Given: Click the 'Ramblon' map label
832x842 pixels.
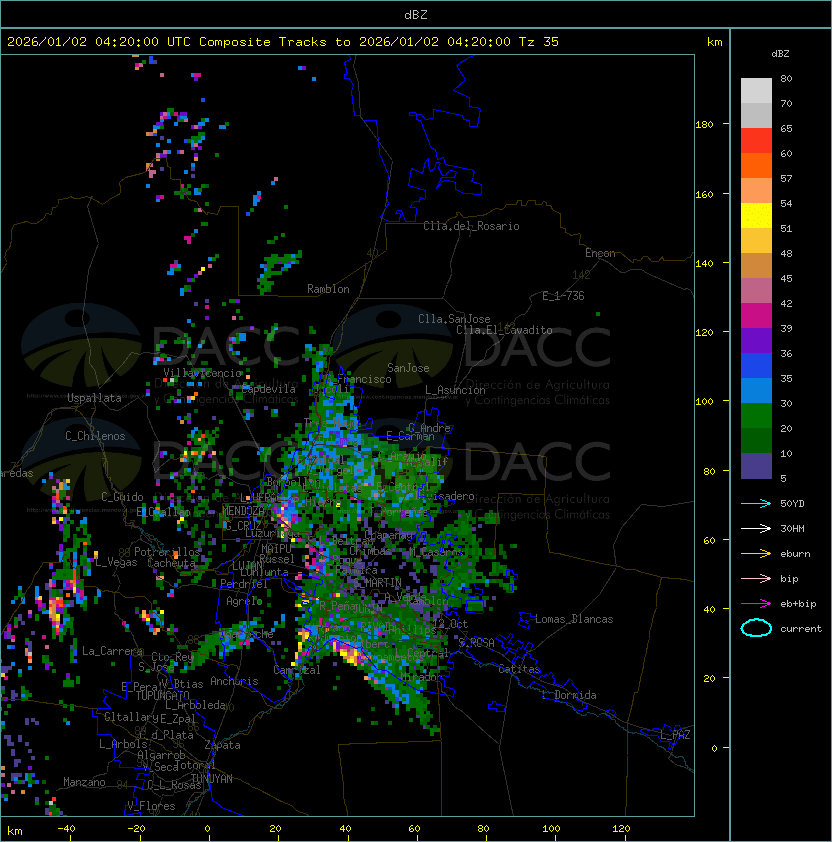Looking at the screenshot, I should [328, 289].
